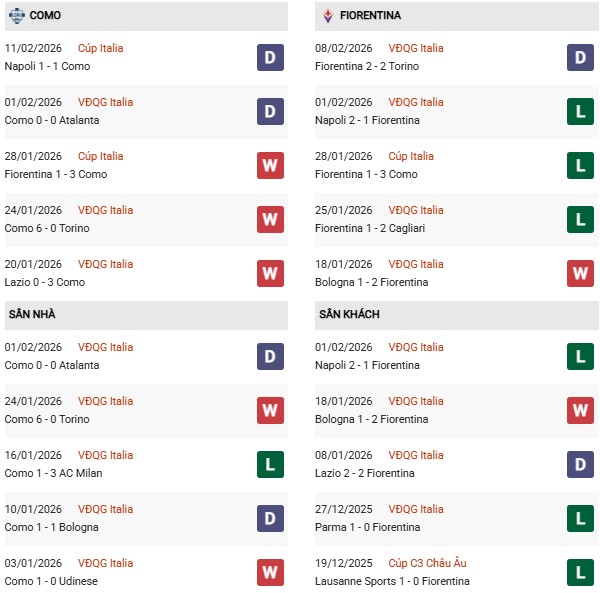Click the W badge for Lazio 0 - 3 Como

270,274
